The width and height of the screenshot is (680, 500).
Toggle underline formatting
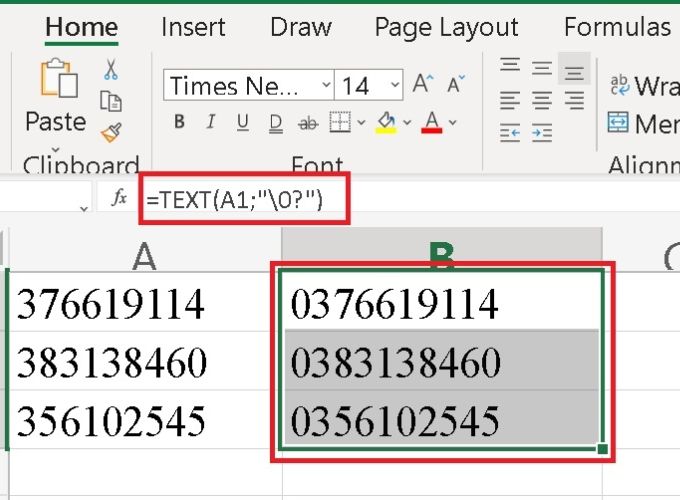243,122
